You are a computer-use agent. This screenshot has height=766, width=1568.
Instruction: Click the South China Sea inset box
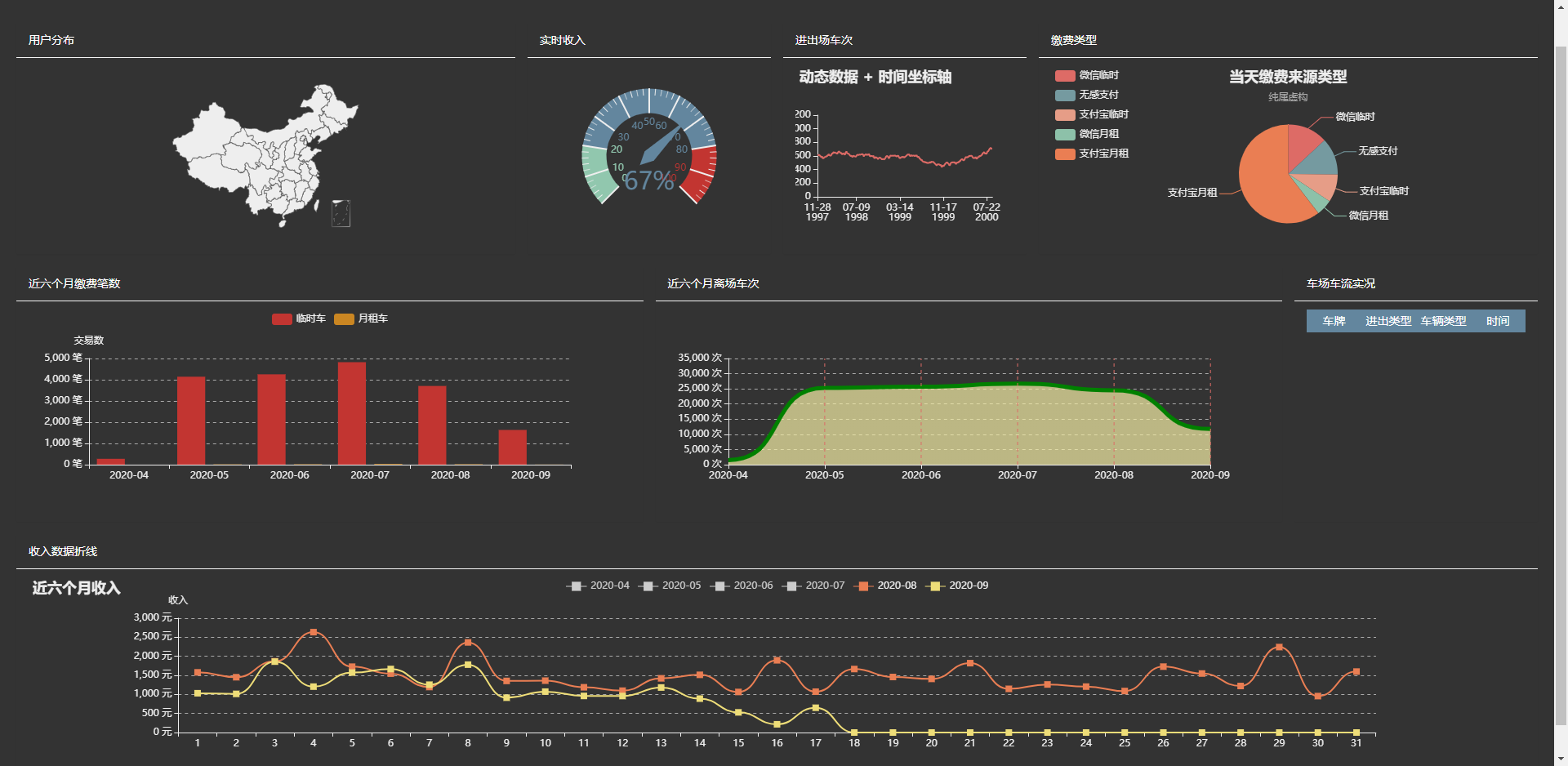[x=341, y=213]
